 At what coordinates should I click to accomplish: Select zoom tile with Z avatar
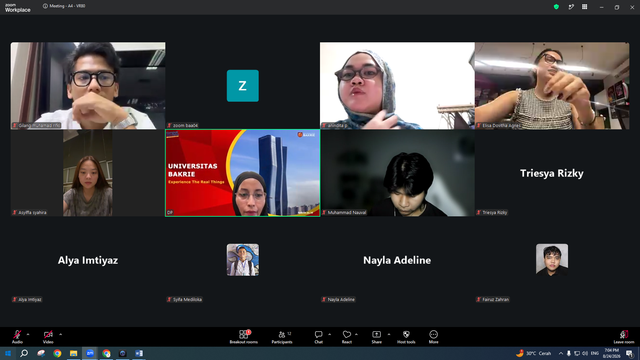point(242,86)
